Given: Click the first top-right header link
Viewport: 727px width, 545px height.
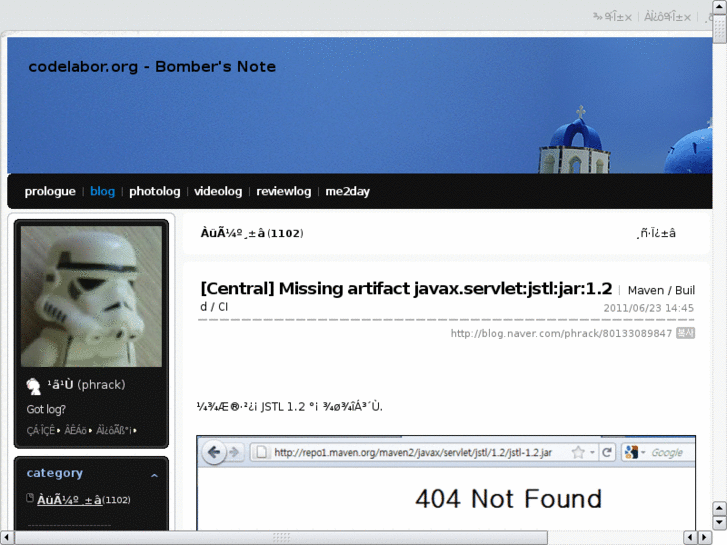Looking at the screenshot, I should (612, 17).
